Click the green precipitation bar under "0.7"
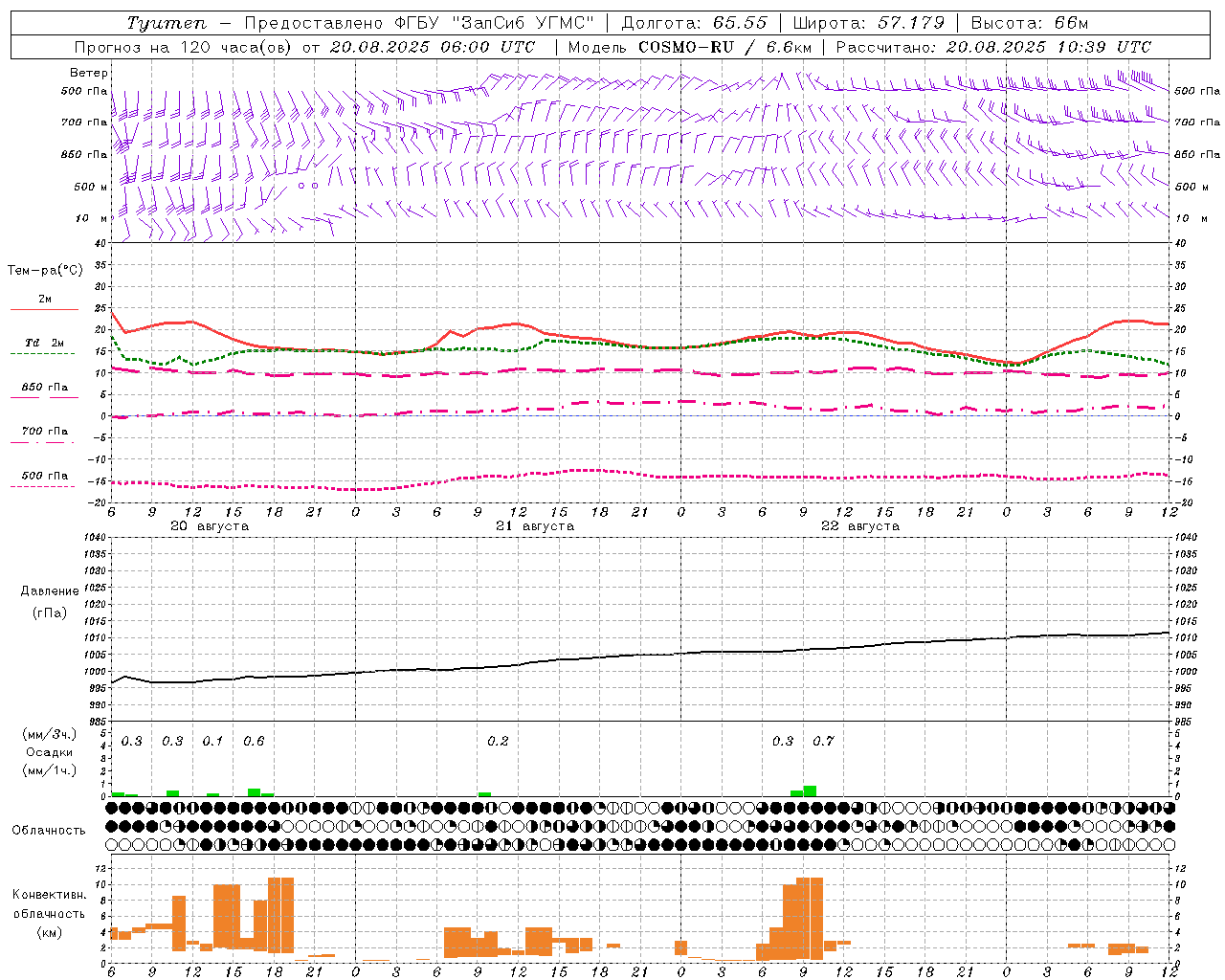 (810, 791)
